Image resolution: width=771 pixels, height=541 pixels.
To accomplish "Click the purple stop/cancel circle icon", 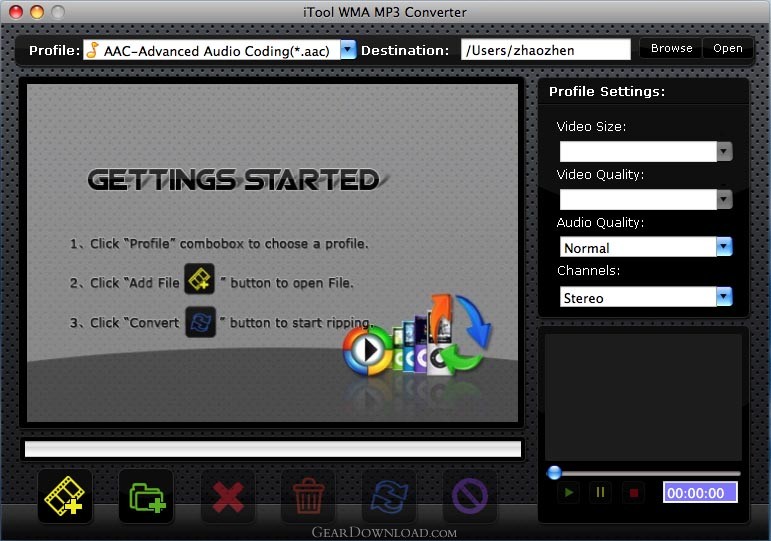I will 470,496.
